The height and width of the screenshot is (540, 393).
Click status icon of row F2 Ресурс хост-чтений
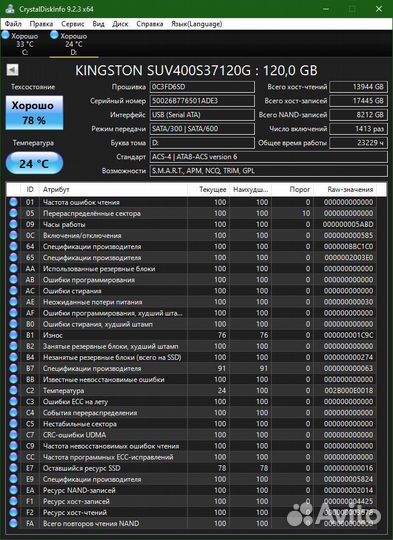click(13, 512)
